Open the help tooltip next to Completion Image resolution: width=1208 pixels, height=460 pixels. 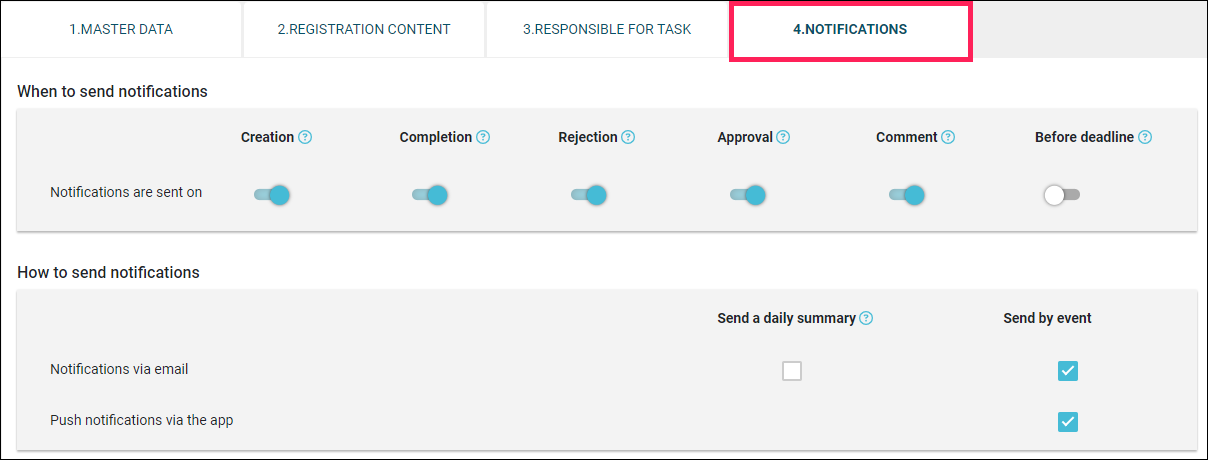483,137
